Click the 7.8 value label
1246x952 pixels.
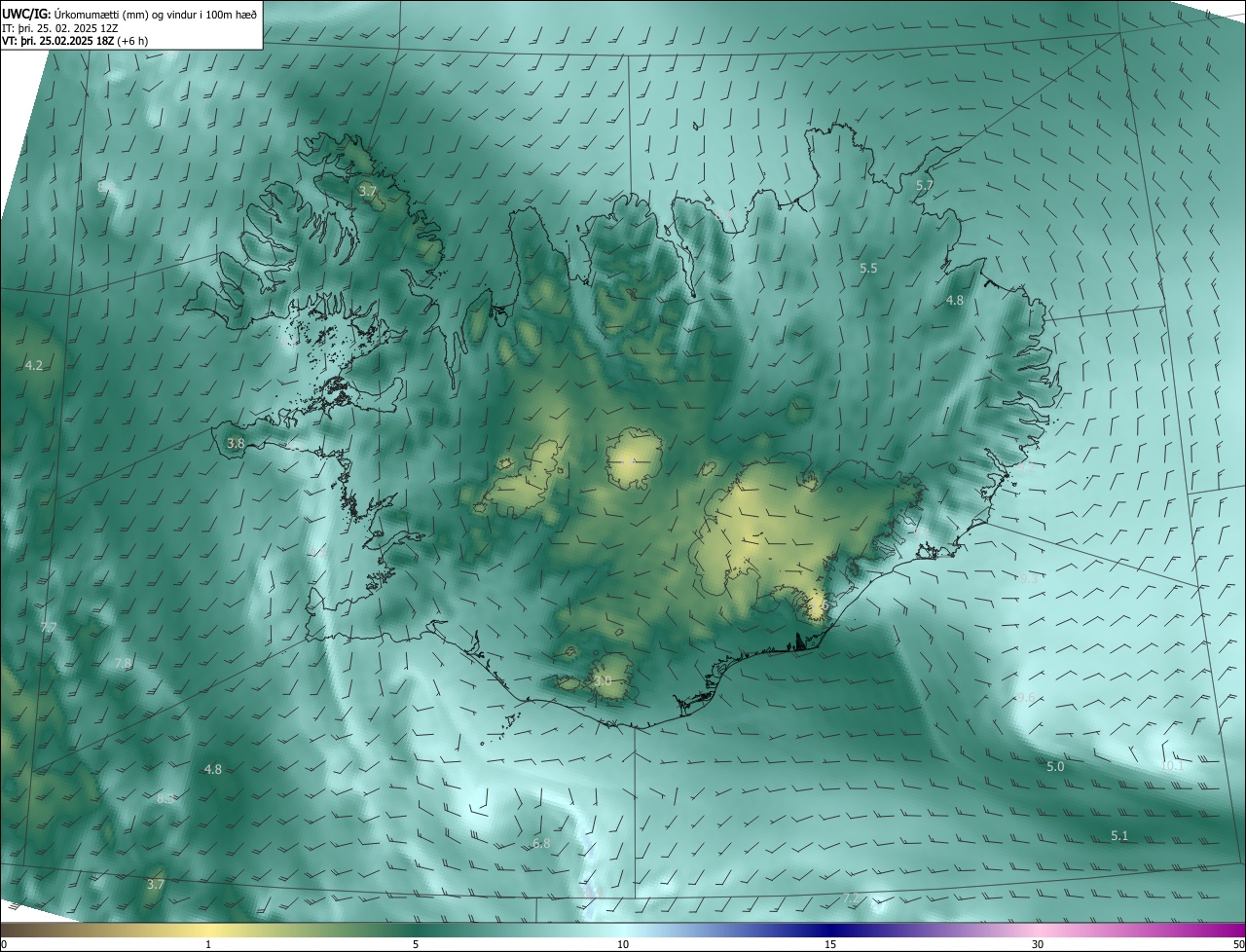tap(123, 663)
